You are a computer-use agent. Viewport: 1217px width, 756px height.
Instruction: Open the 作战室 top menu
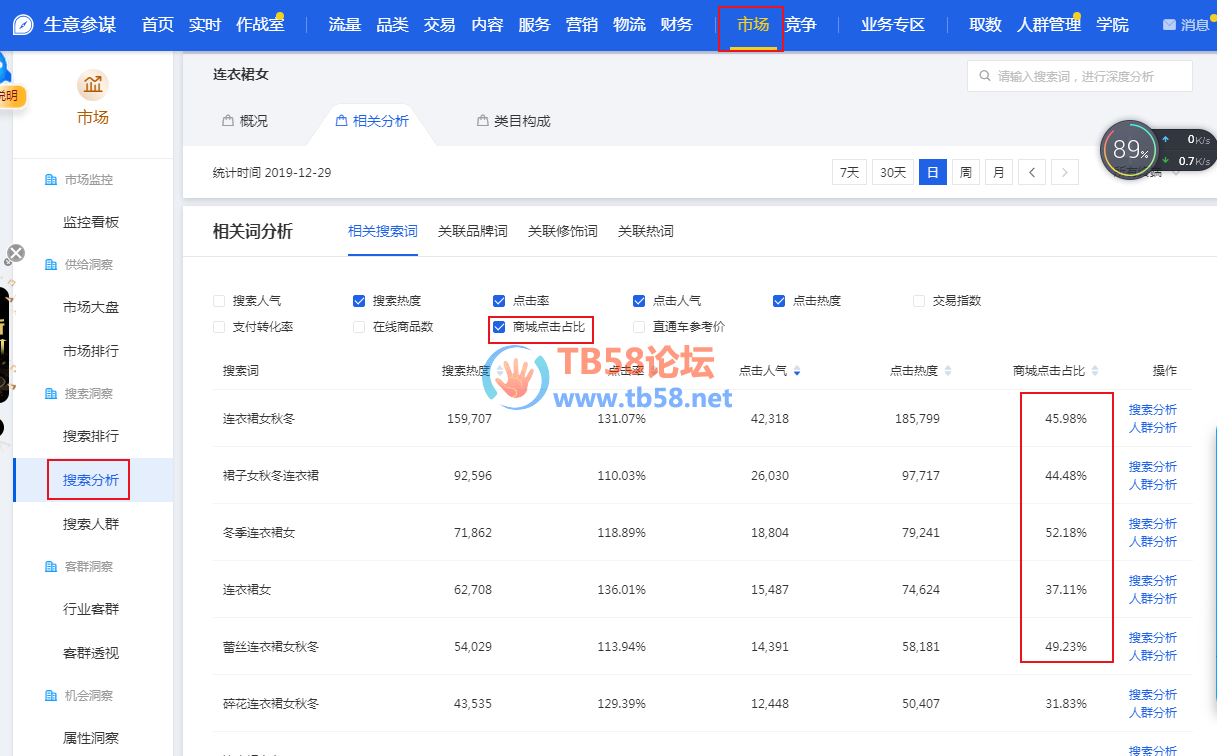tap(260, 25)
